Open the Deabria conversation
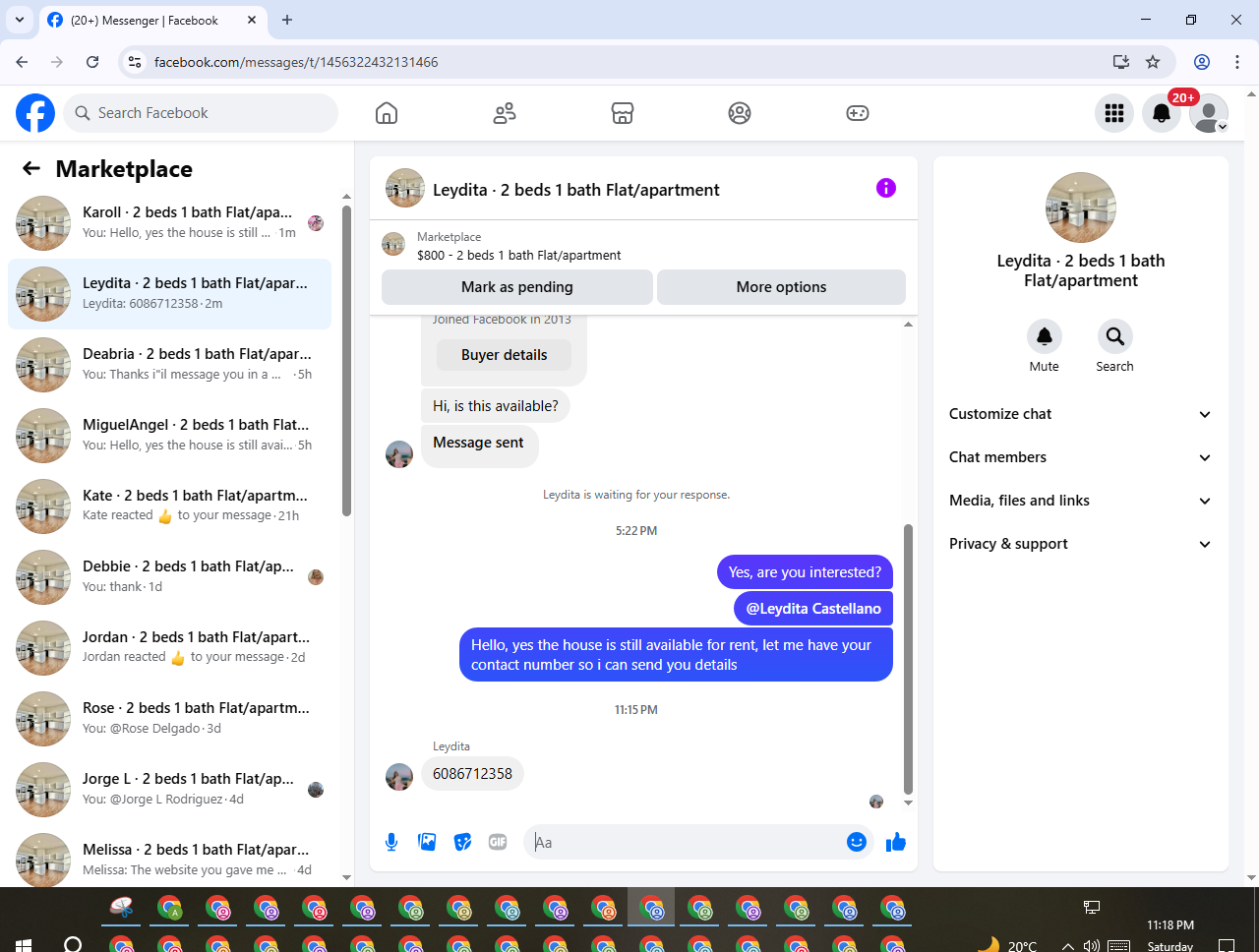The width and height of the screenshot is (1259, 952). (169, 365)
